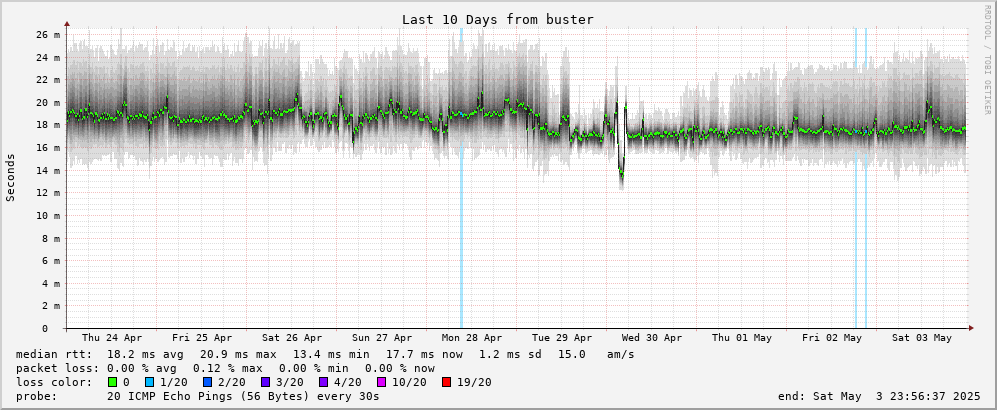
Task: Click the 'Tue 29 Apr' date label
Action: coord(562,338)
